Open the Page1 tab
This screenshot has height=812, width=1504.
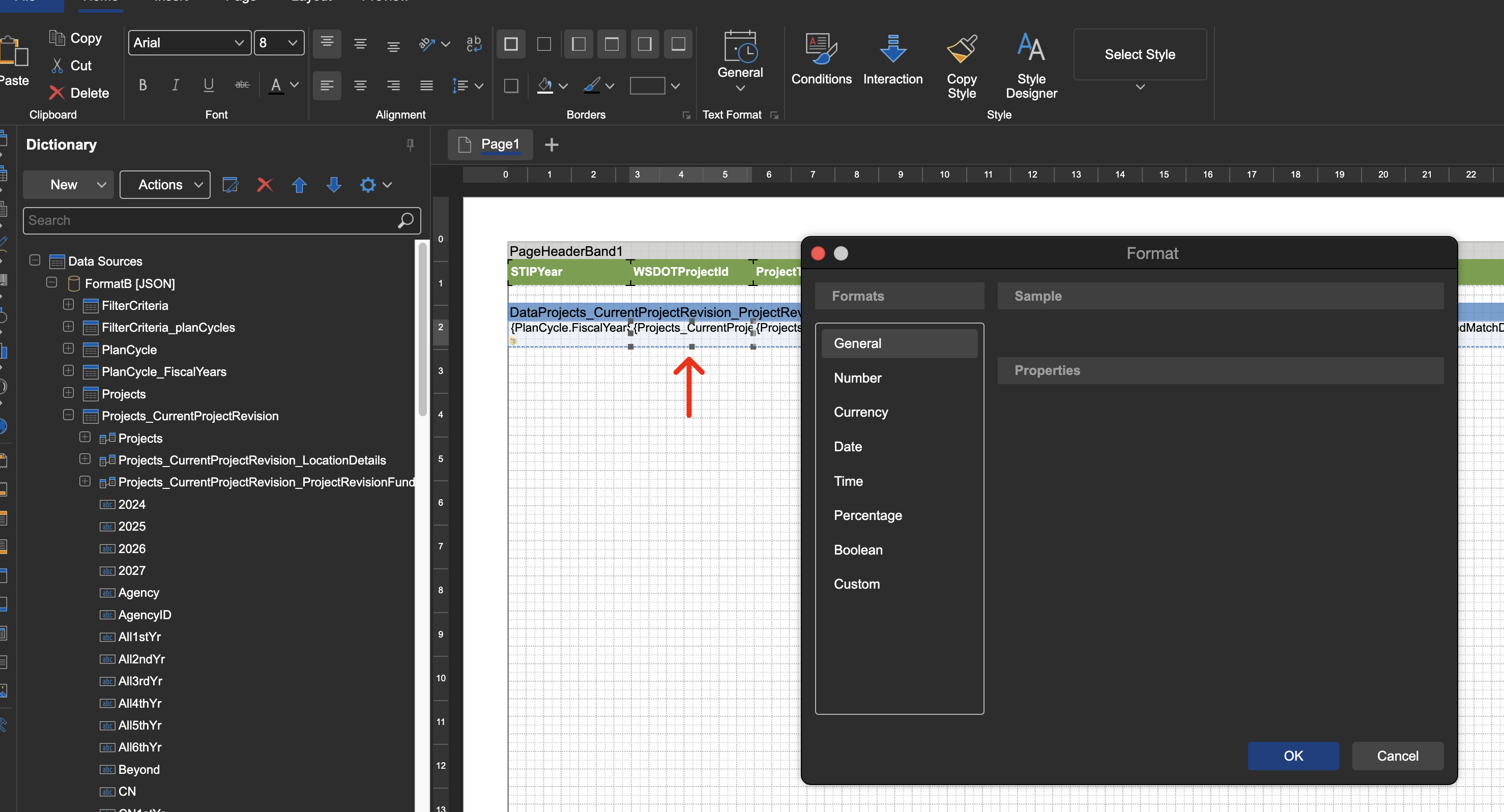[490, 144]
